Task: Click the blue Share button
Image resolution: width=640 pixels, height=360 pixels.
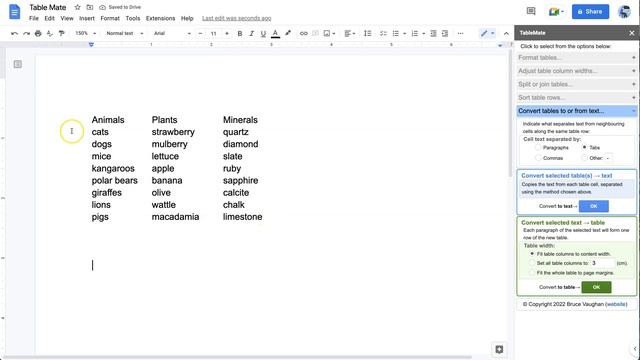Action: (590, 11)
